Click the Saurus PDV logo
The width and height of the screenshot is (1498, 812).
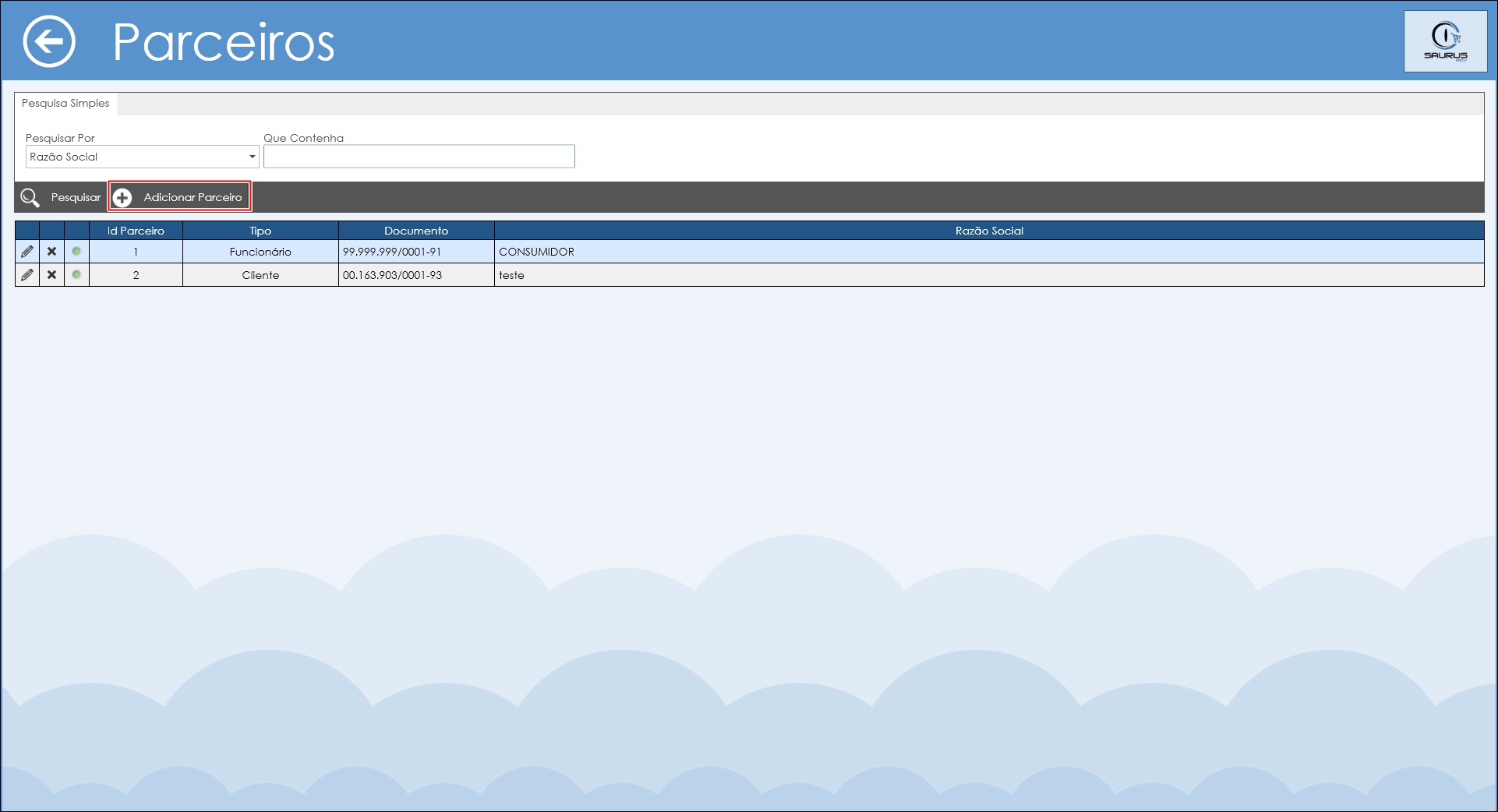[x=1446, y=41]
